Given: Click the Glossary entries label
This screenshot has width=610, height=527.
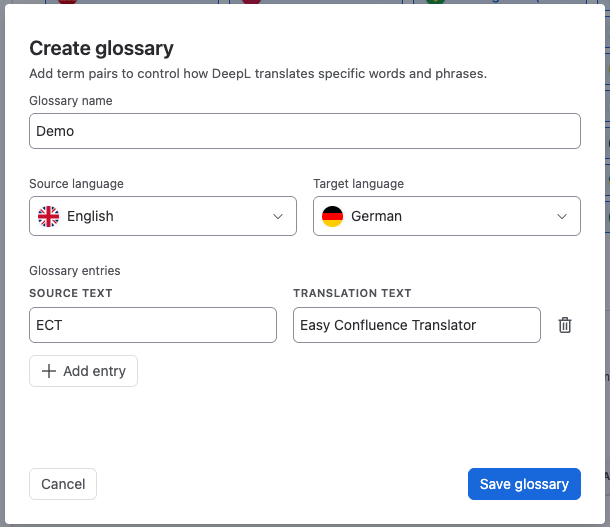Looking at the screenshot, I should pyautogui.click(x=75, y=271).
